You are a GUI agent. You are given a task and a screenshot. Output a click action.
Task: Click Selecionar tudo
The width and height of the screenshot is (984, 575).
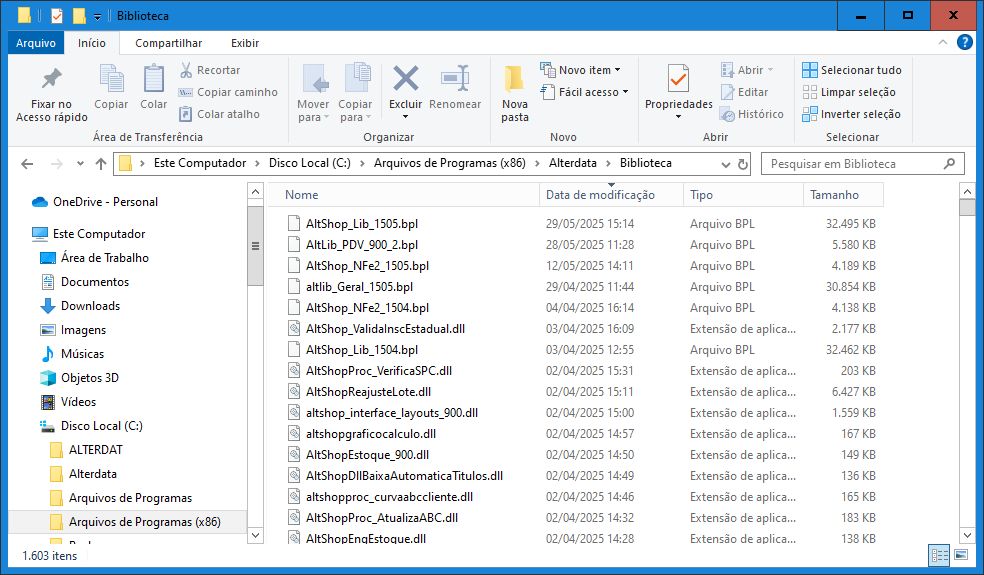pyautogui.click(x=852, y=70)
